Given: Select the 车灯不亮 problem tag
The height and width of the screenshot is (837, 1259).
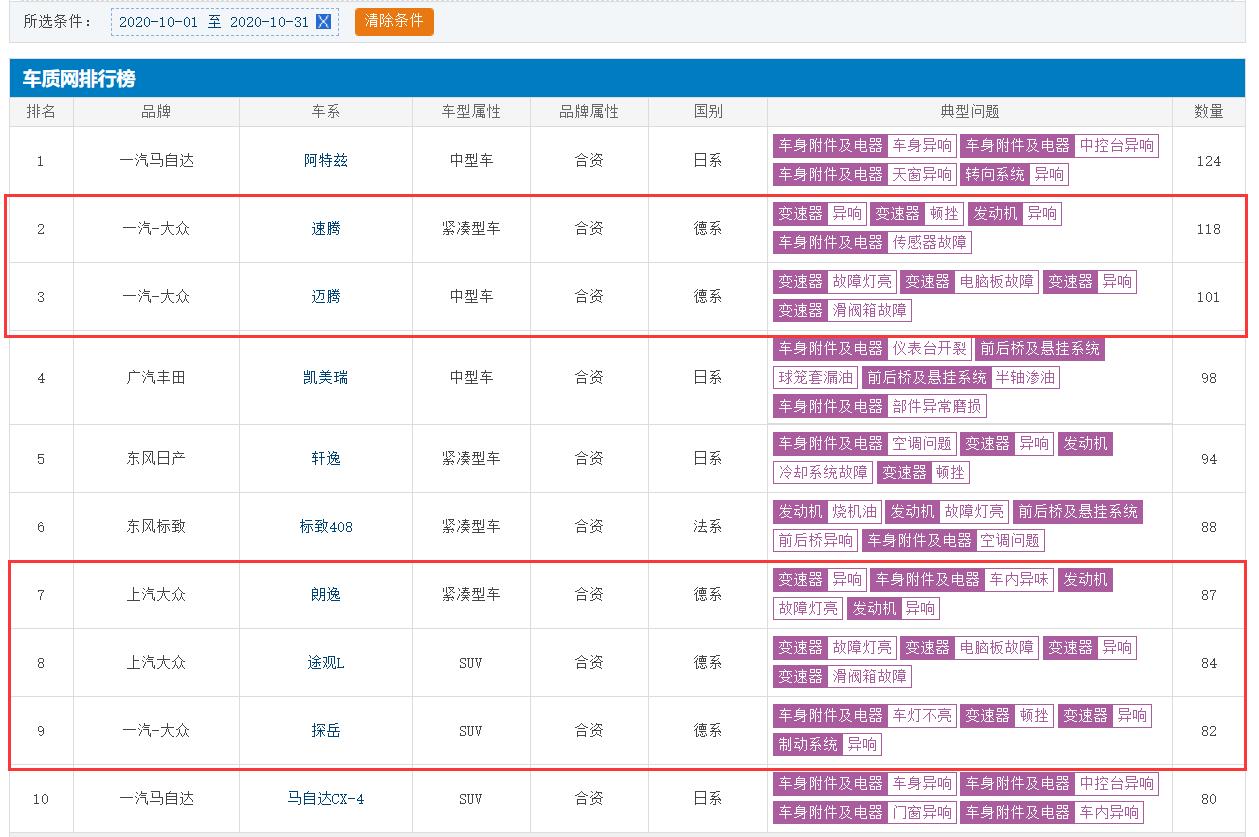Looking at the screenshot, I should (x=865, y=715).
